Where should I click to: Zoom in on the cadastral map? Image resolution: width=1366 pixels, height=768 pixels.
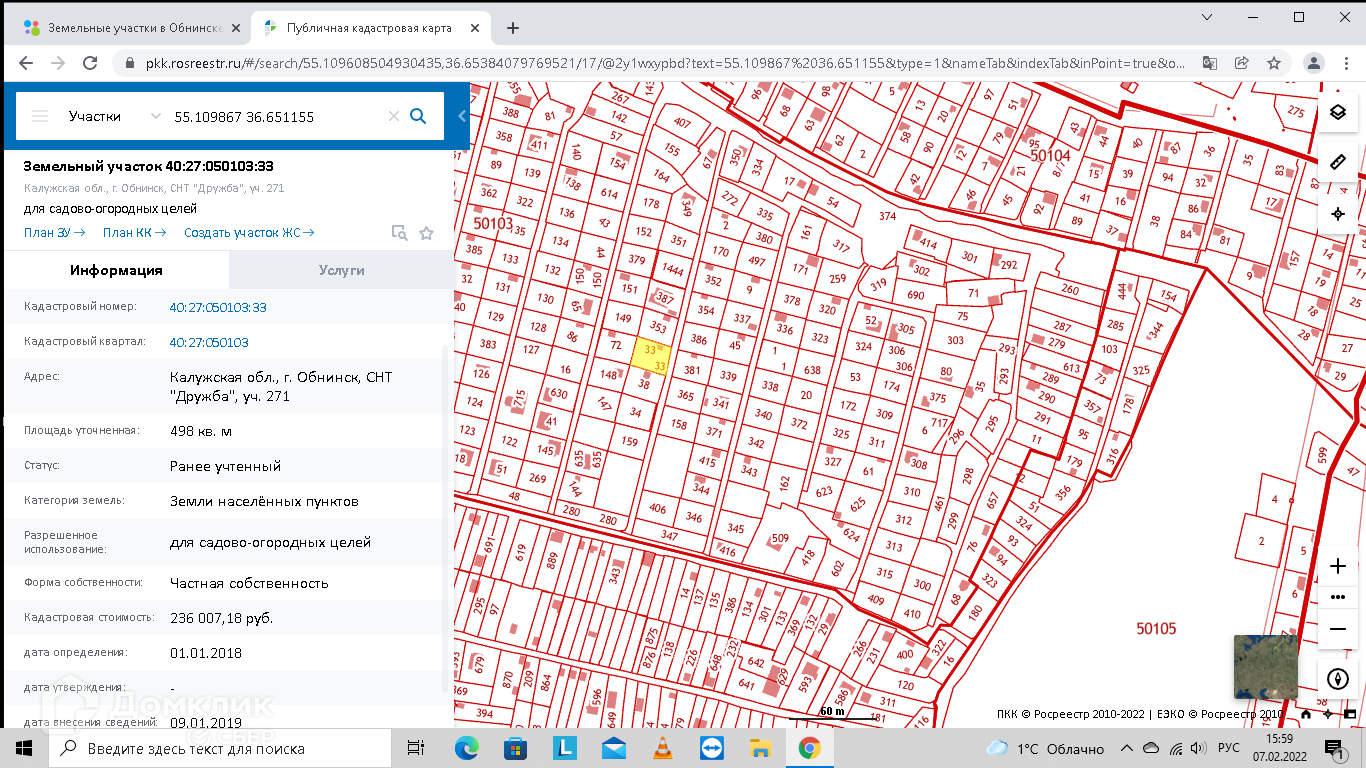pyautogui.click(x=1338, y=566)
